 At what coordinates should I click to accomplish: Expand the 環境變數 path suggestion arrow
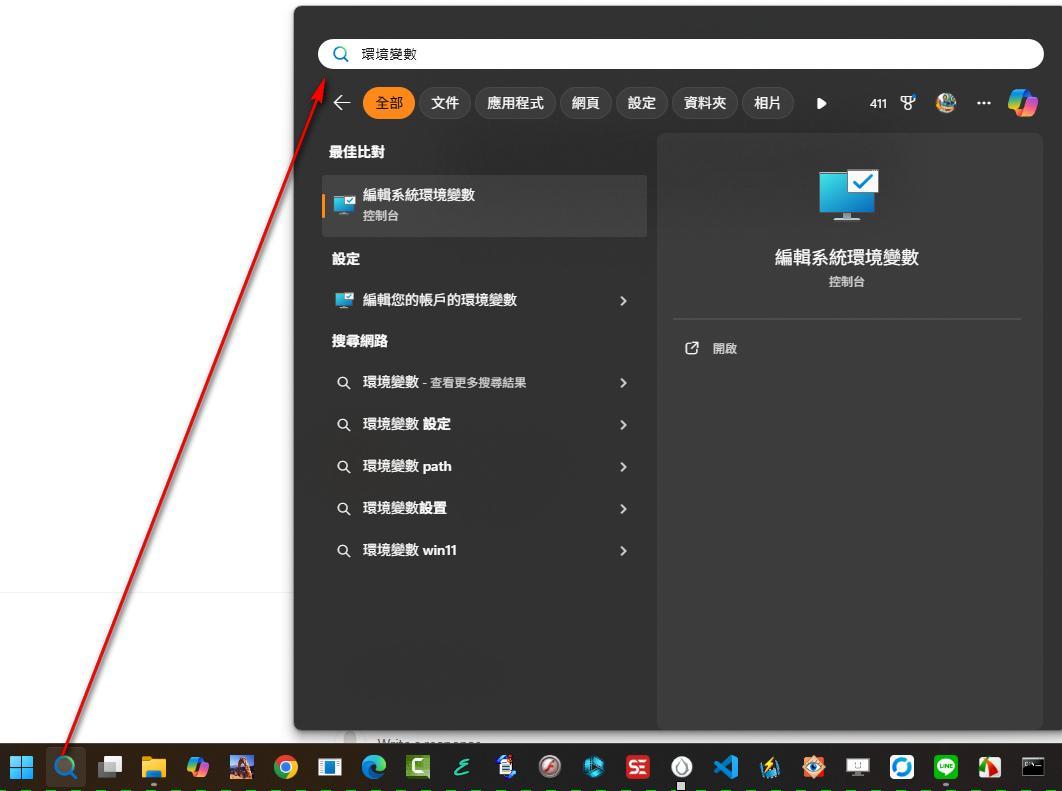click(623, 467)
